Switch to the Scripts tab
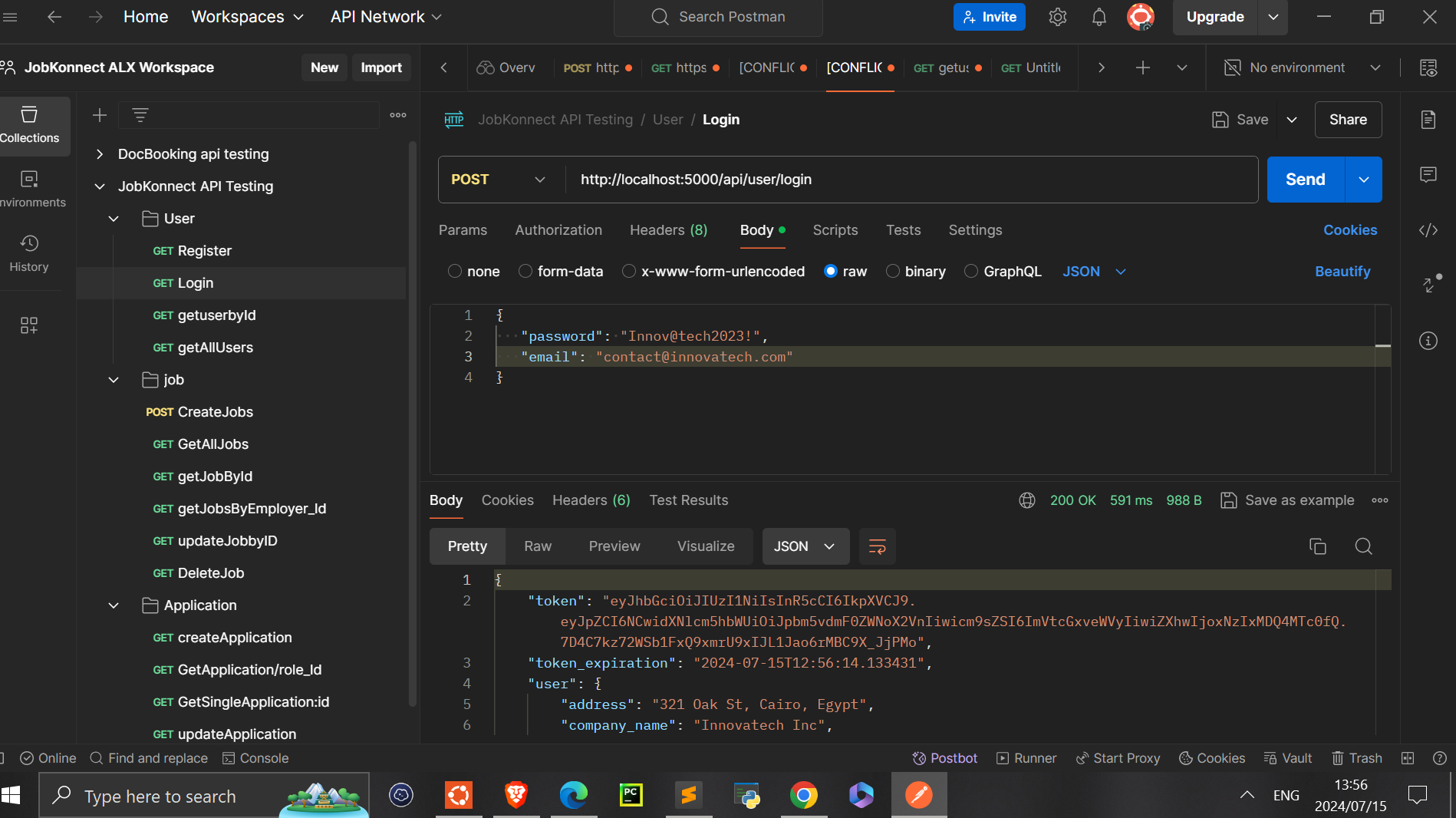Viewport: 1456px width, 818px height. pos(835,230)
